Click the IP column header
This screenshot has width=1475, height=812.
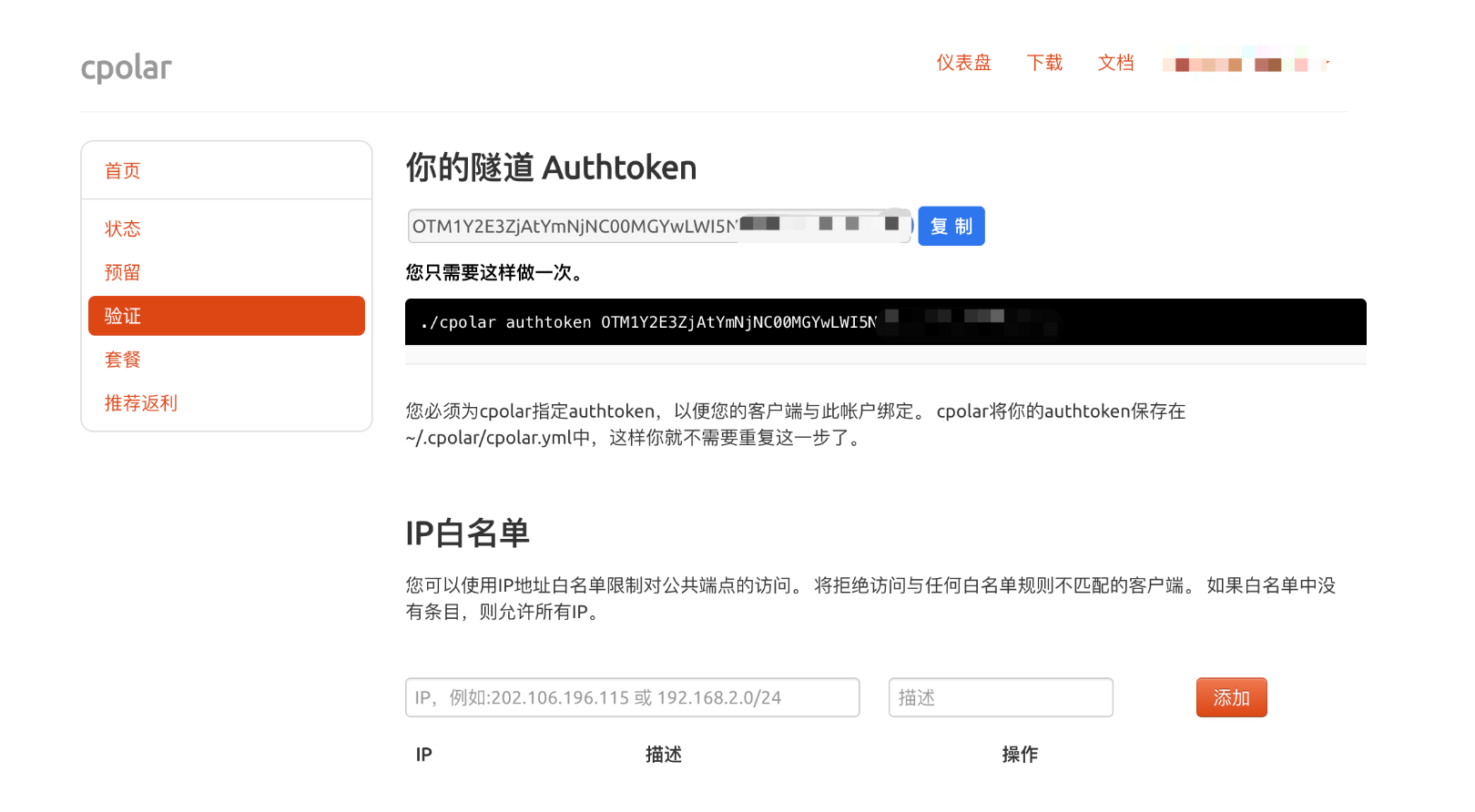423,755
